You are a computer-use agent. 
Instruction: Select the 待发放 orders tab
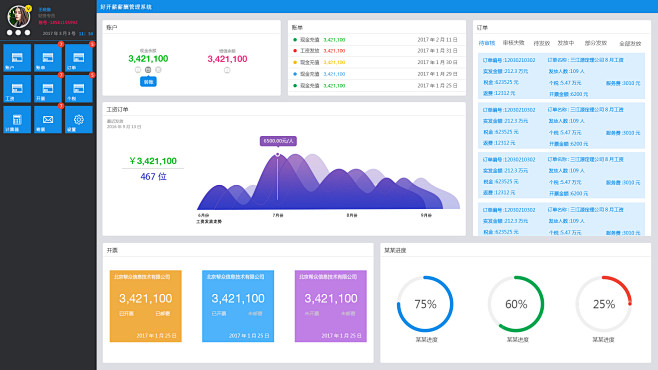click(542, 43)
